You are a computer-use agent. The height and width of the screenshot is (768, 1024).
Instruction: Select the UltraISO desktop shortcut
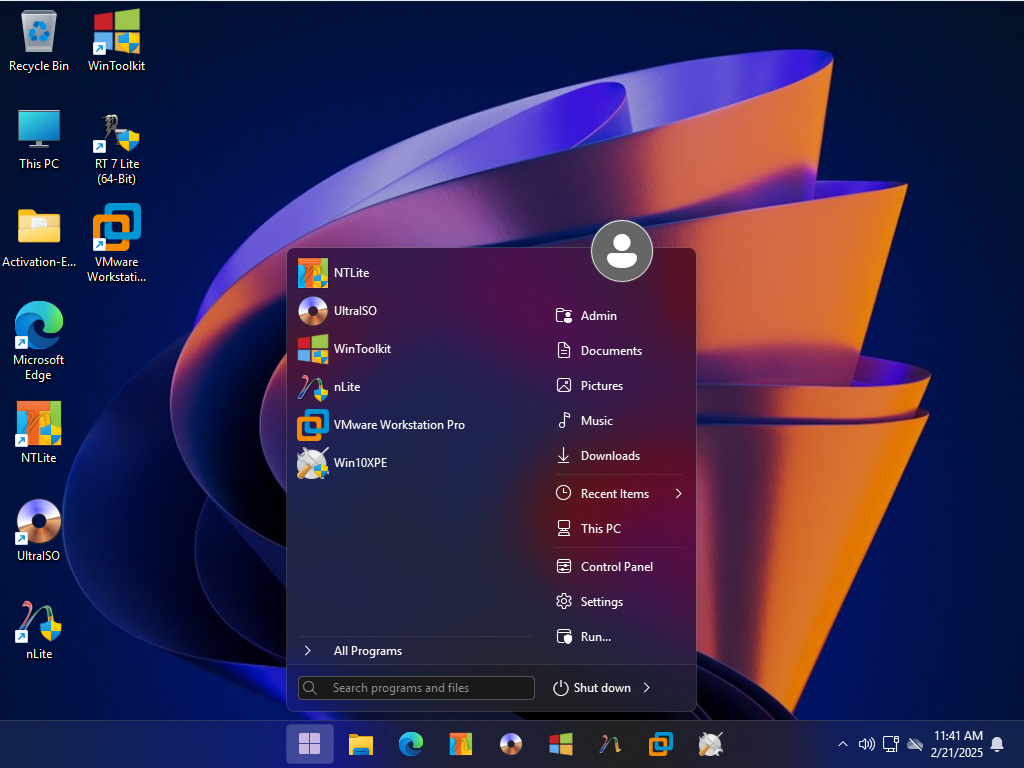tap(39, 530)
